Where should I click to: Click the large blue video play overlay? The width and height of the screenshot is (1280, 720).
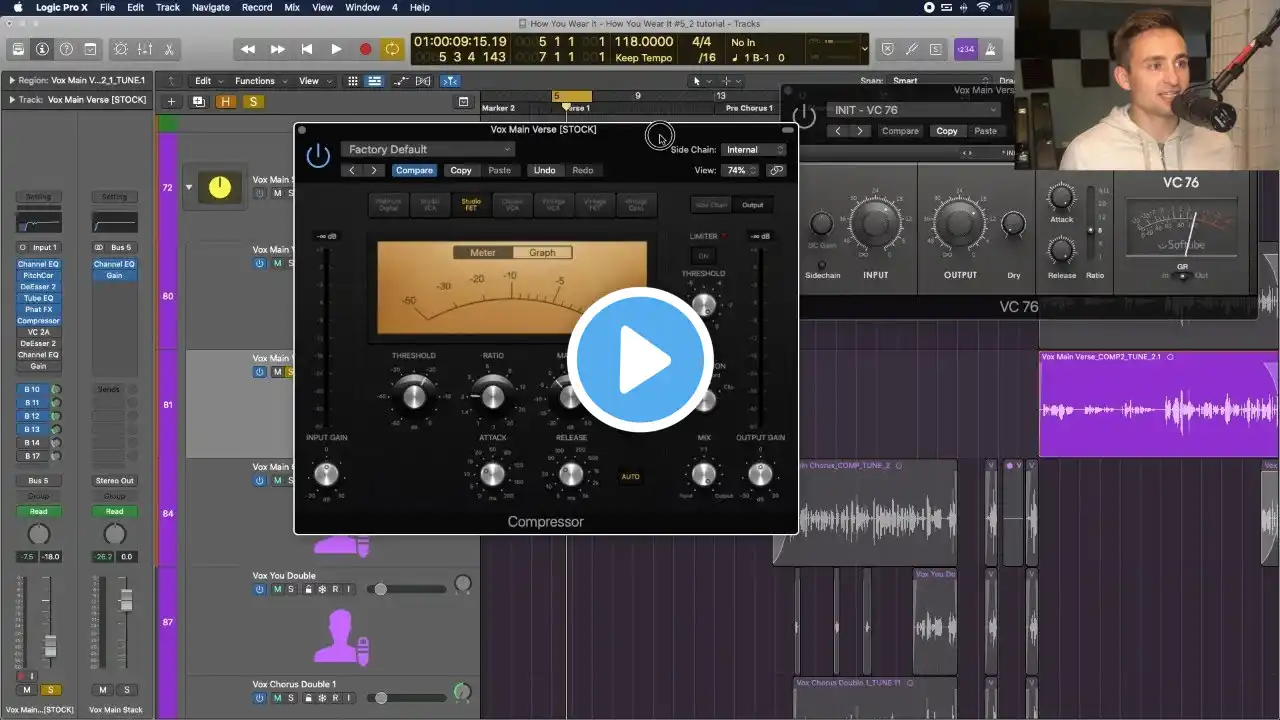640,360
